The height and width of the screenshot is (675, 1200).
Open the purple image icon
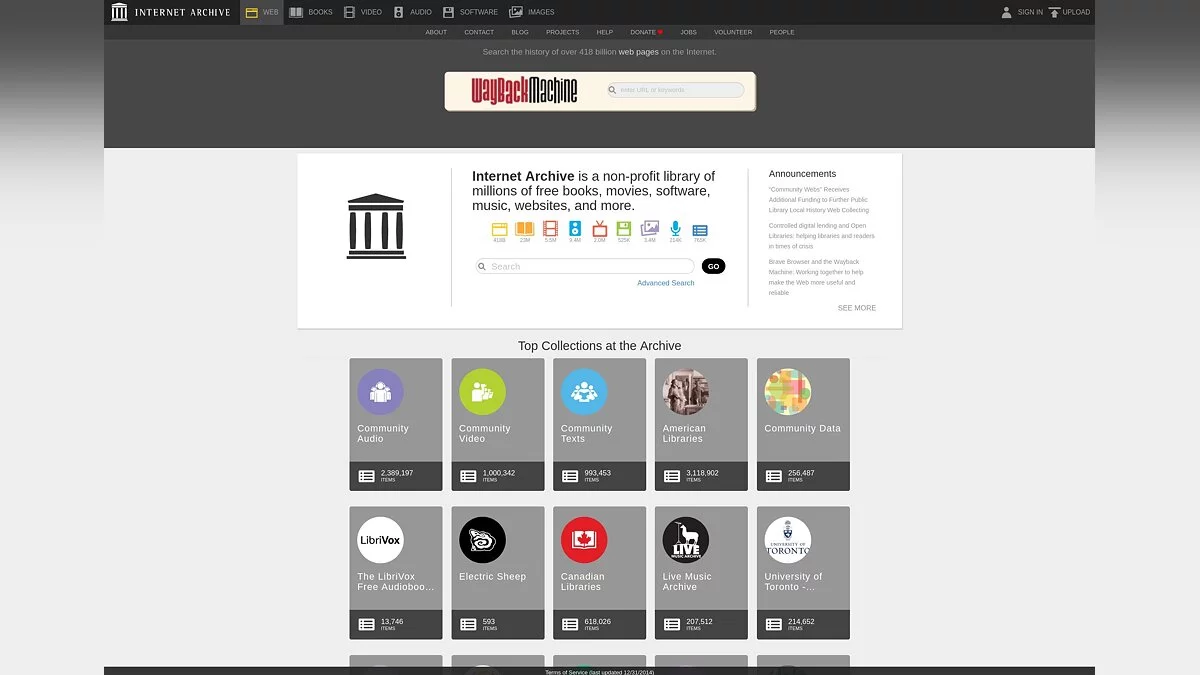click(650, 229)
